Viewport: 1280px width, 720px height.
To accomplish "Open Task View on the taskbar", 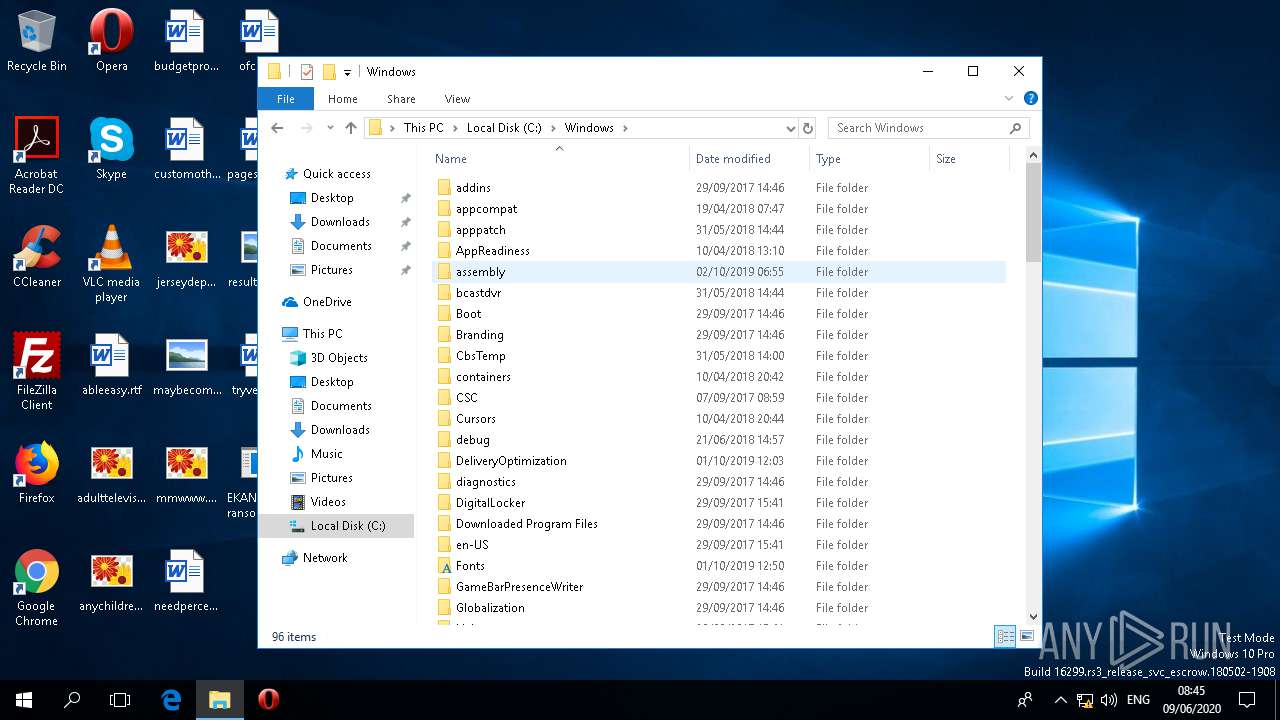I will 120,700.
